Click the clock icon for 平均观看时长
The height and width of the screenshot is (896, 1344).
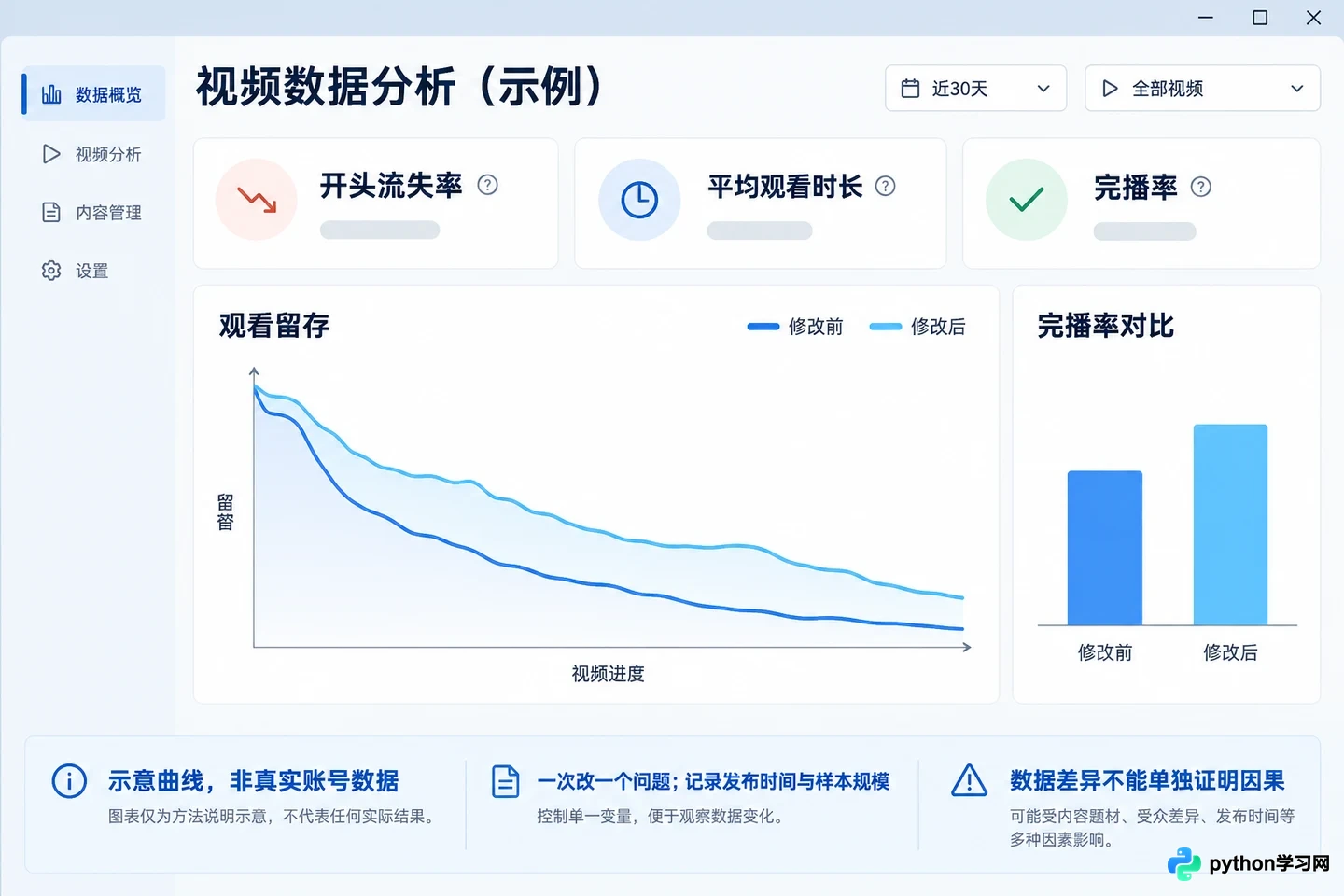point(639,200)
